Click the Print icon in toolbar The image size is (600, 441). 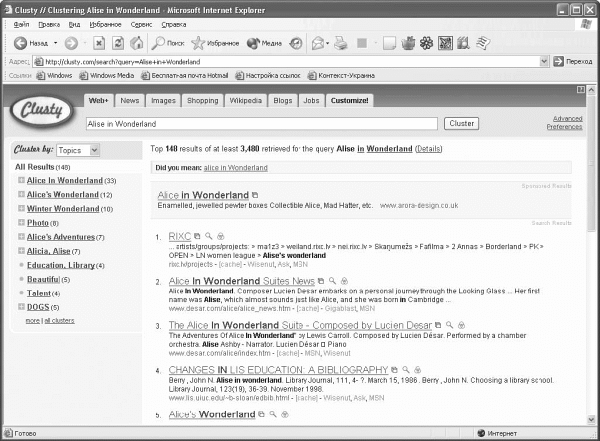[x=340, y=43]
